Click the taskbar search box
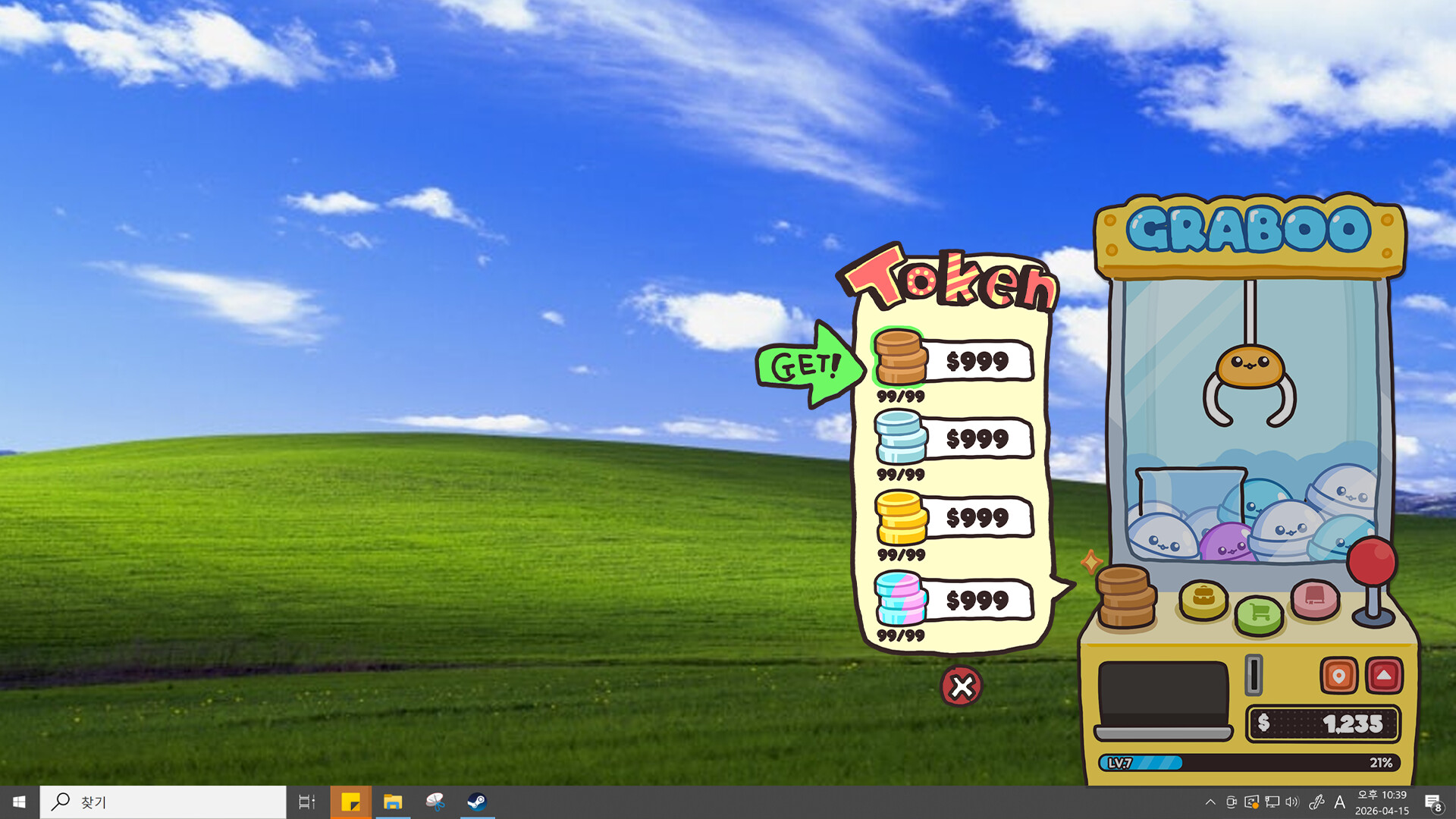This screenshot has height=819, width=1456. click(x=163, y=802)
